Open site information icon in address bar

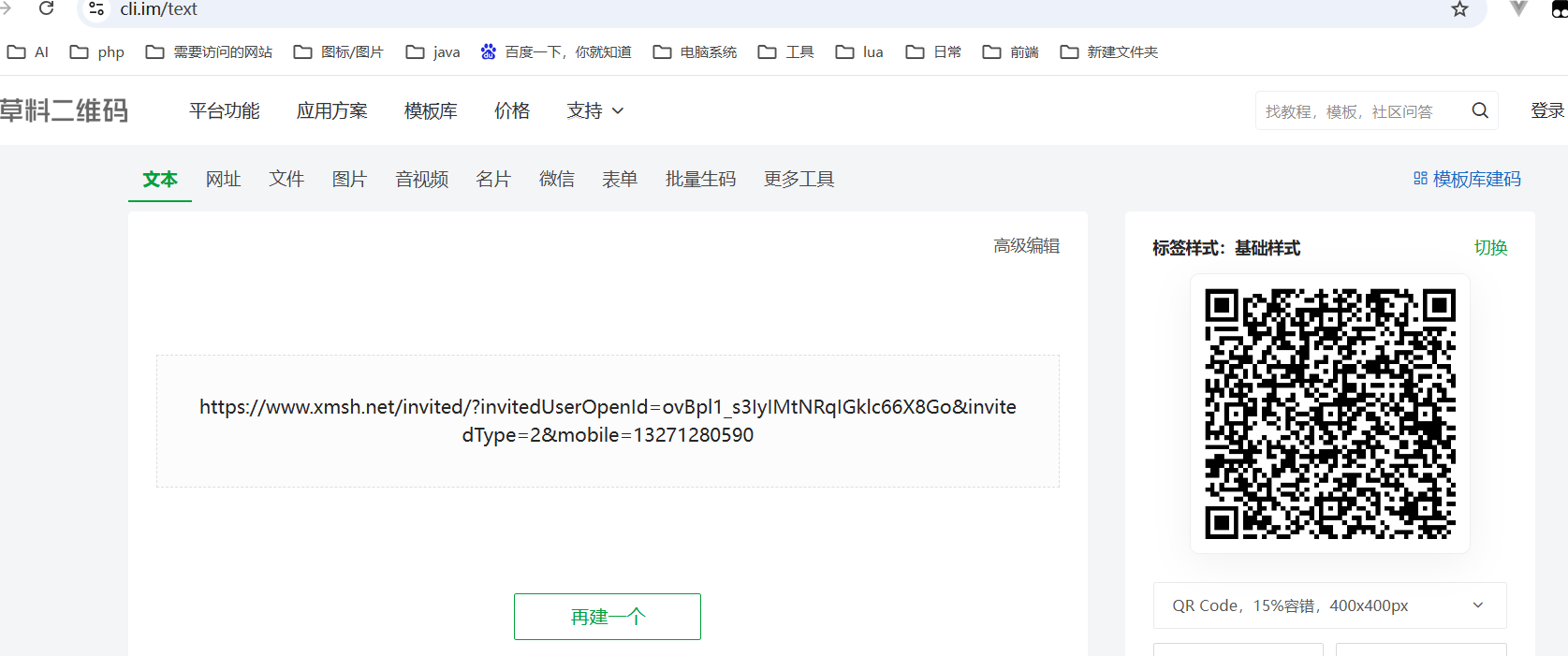point(95,9)
